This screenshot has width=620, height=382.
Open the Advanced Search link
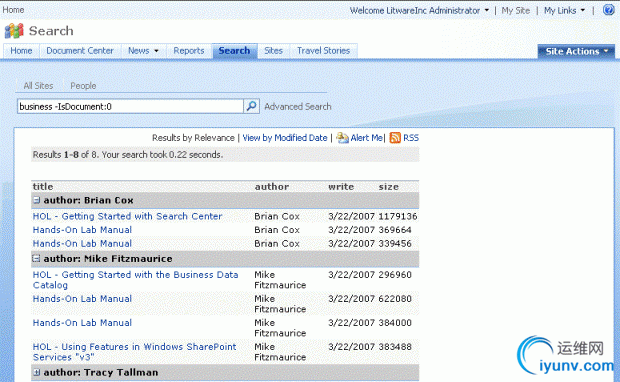298,106
